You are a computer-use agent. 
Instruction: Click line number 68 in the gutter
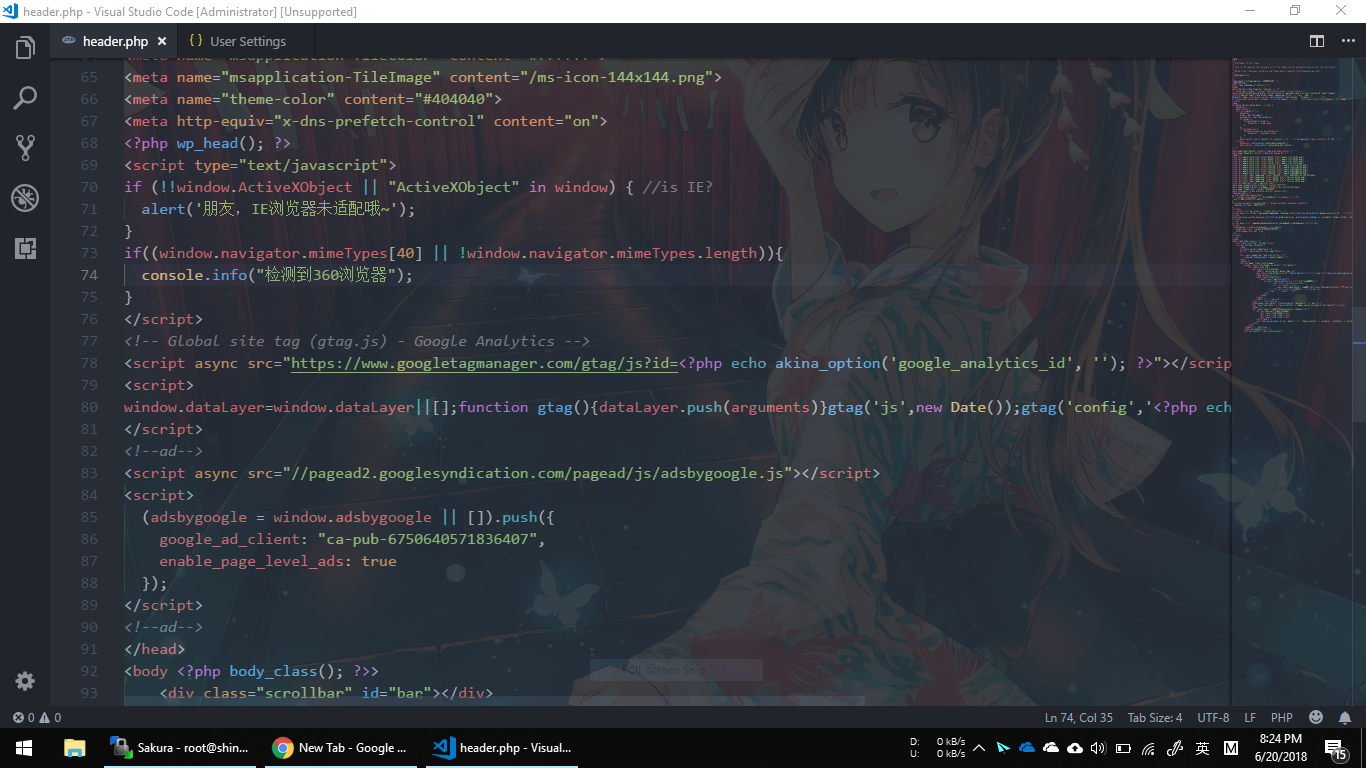coord(89,143)
